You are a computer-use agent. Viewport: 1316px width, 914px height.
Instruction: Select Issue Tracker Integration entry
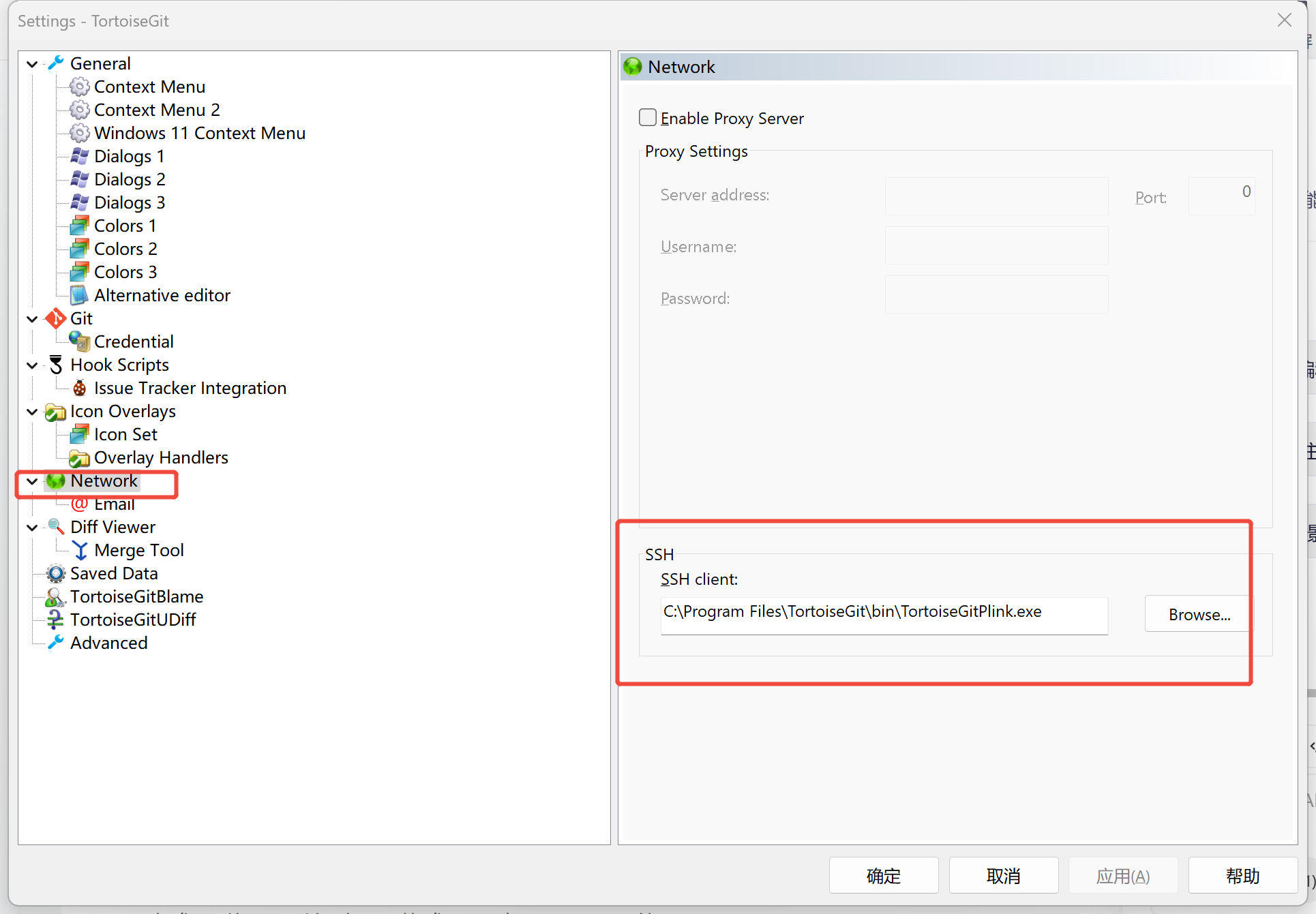190,388
